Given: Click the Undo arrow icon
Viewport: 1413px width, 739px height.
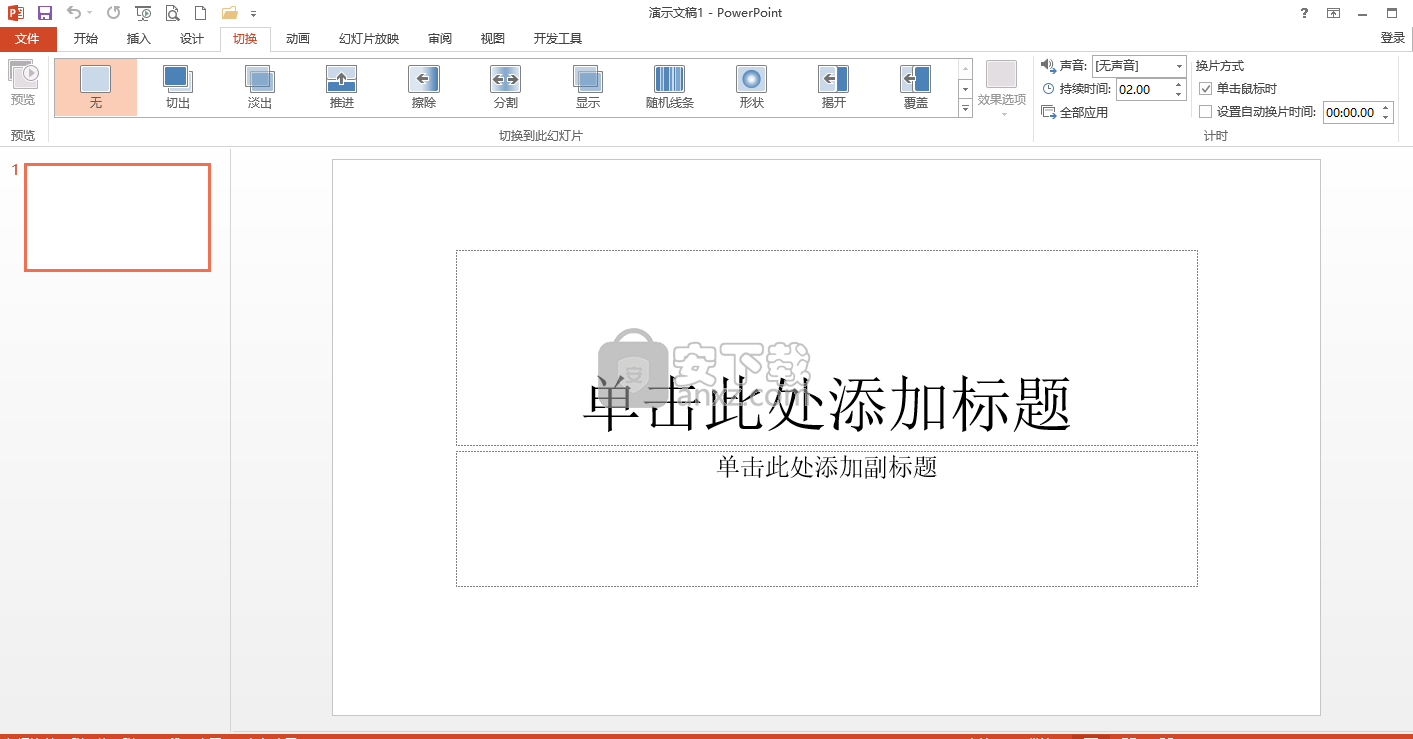Looking at the screenshot, I should (x=74, y=13).
